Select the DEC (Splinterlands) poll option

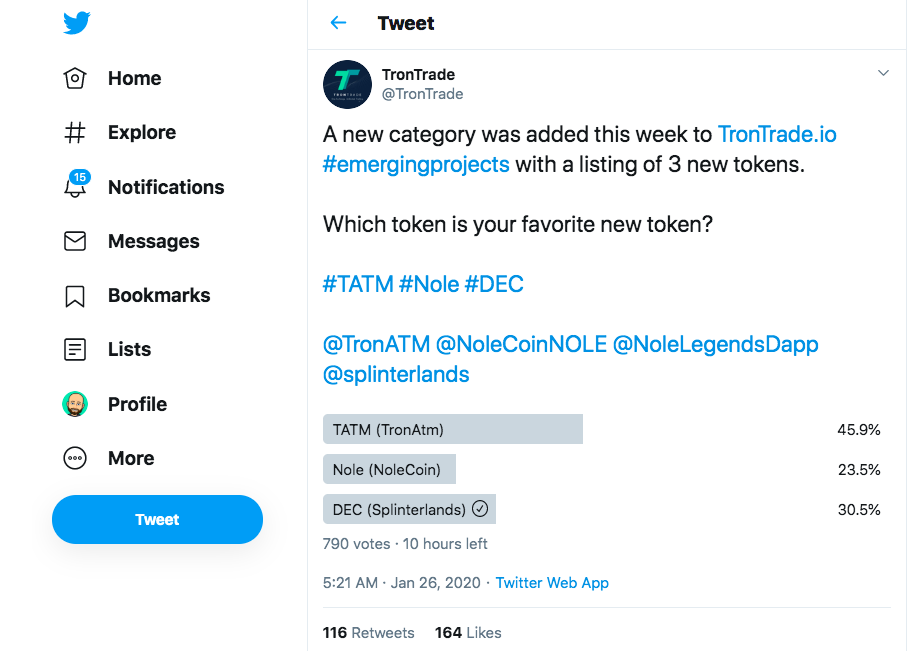click(x=409, y=510)
